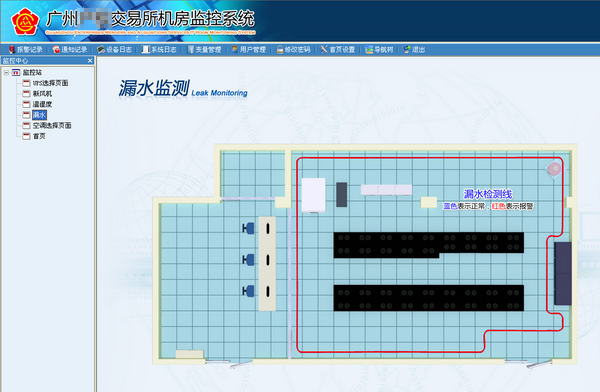Open 温湿度 tree item
This screenshot has height=392, width=600.
[42, 104]
